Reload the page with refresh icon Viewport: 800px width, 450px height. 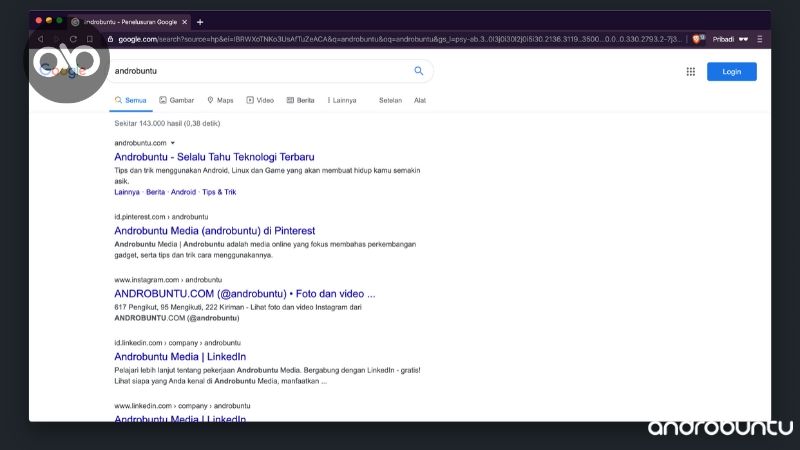point(73,39)
